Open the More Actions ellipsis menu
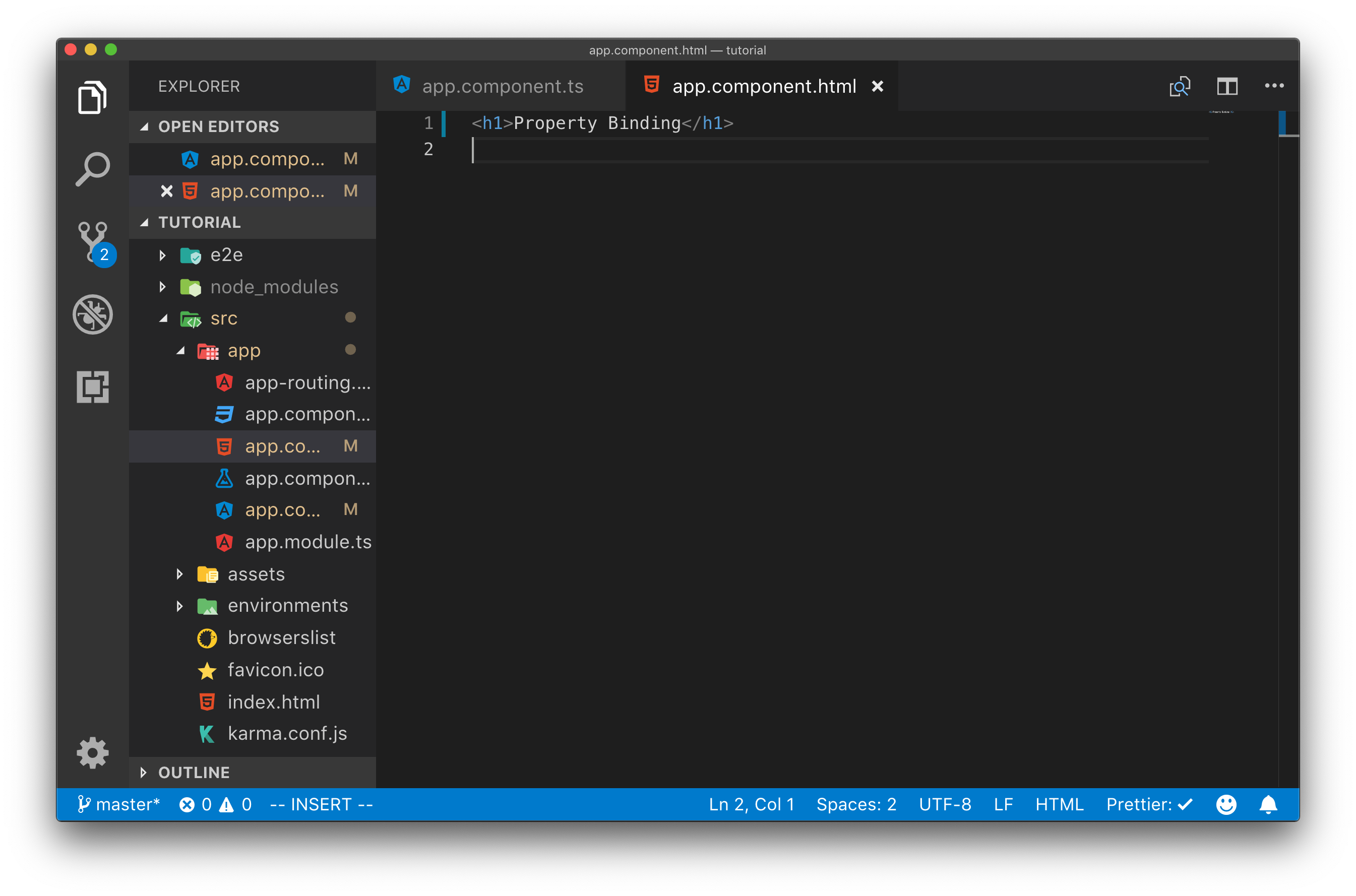 tap(1274, 86)
